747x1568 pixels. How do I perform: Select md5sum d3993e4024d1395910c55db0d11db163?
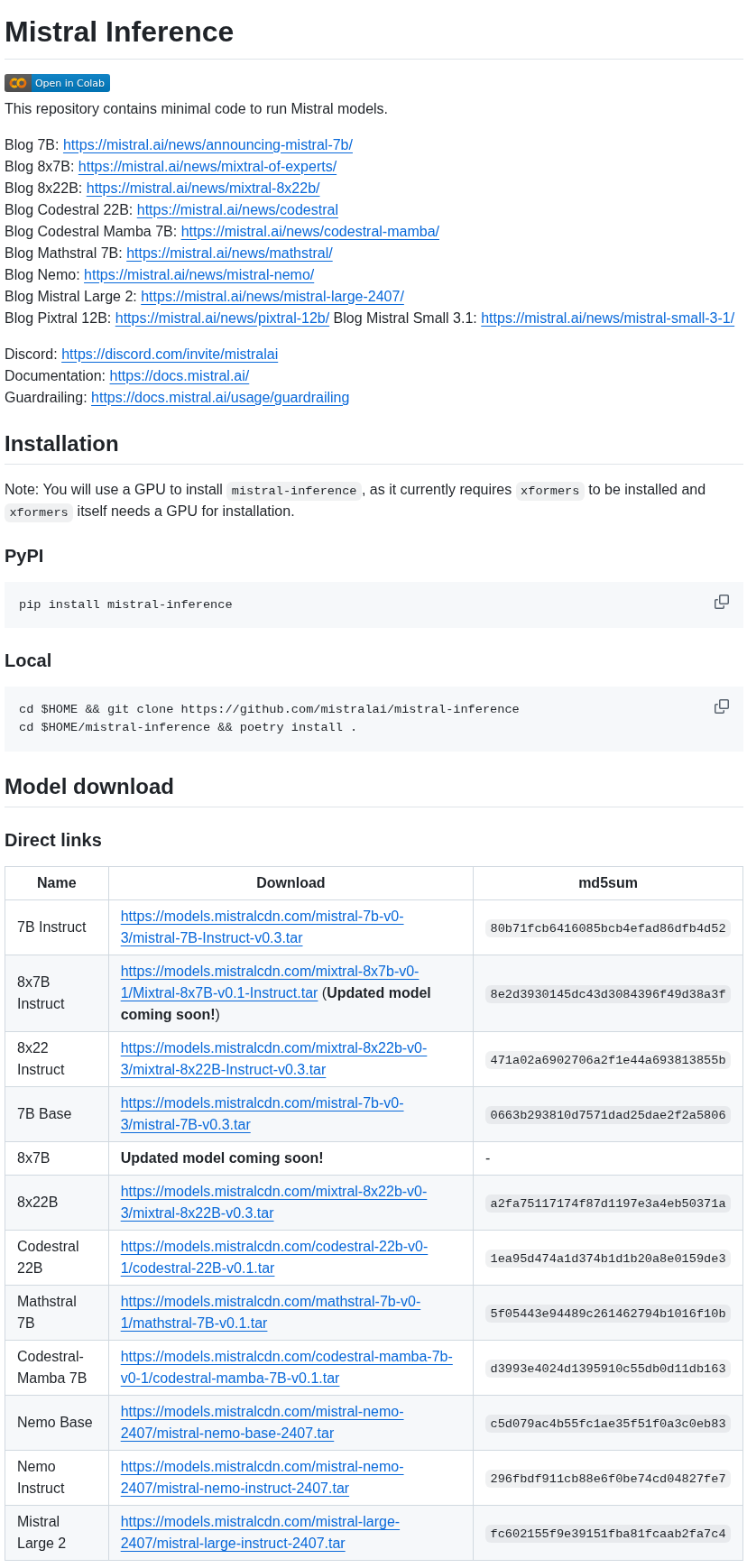(x=608, y=1369)
